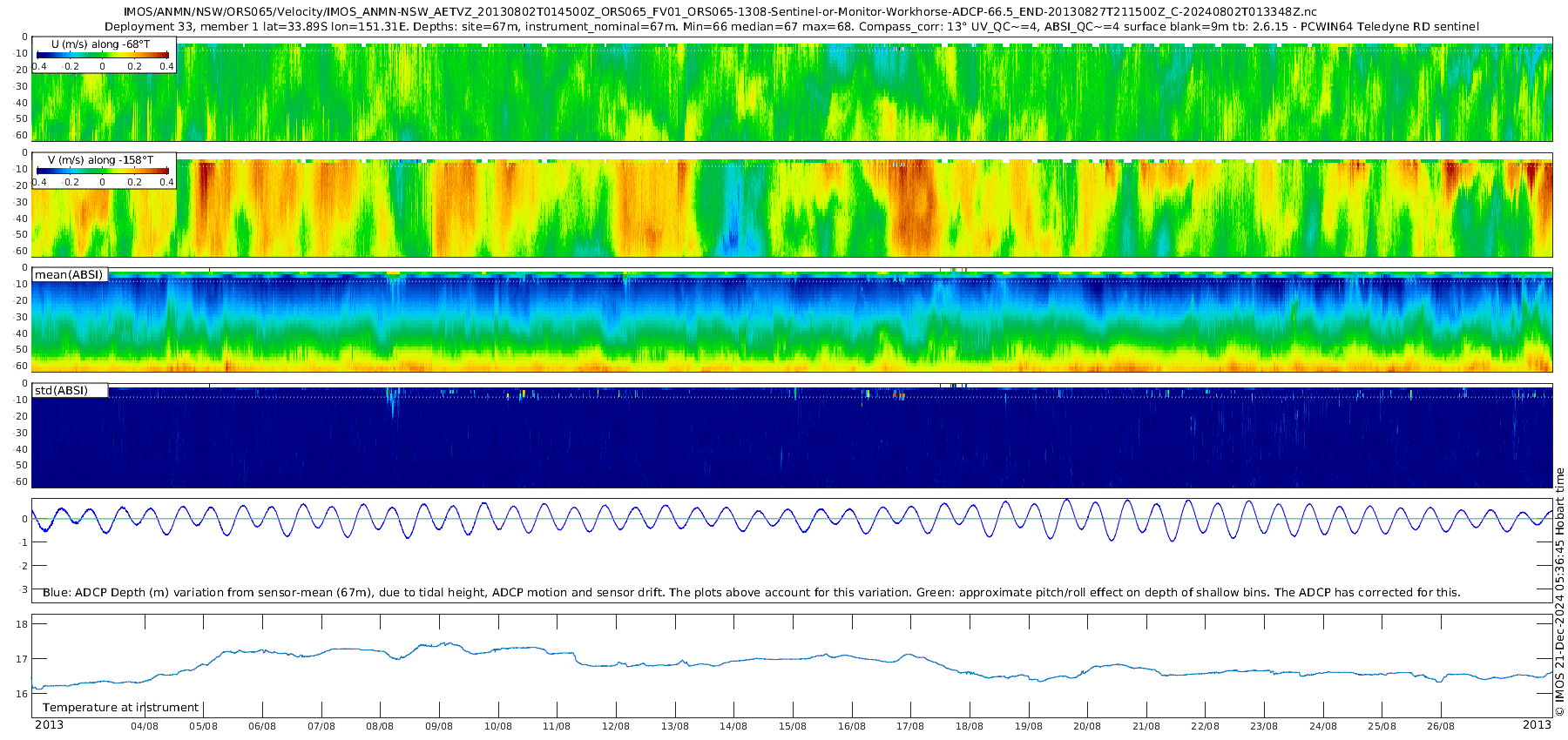Image resolution: width=1568 pixels, height=740 pixels.
Task: Select the std(ABSI) panel label
Action: 70,390
